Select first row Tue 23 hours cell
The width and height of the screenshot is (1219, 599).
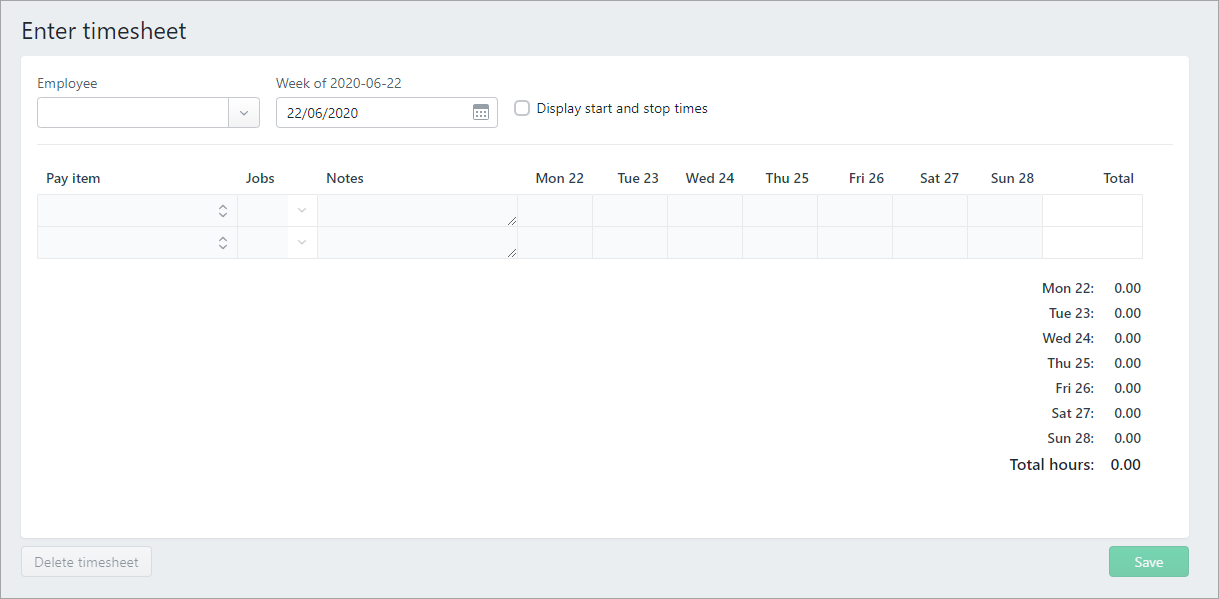click(630, 211)
